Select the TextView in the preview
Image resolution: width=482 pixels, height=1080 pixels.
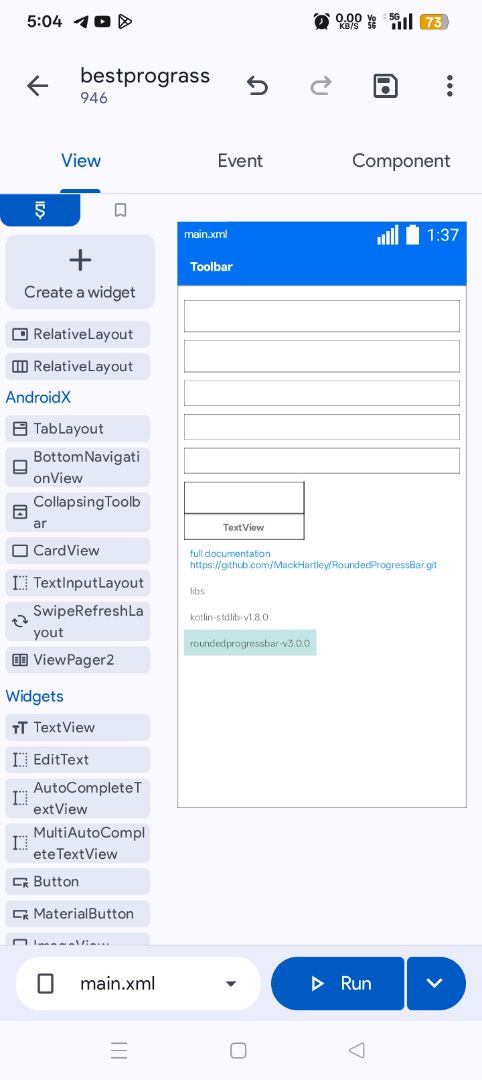pyautogui.click(x=244, y=527)
